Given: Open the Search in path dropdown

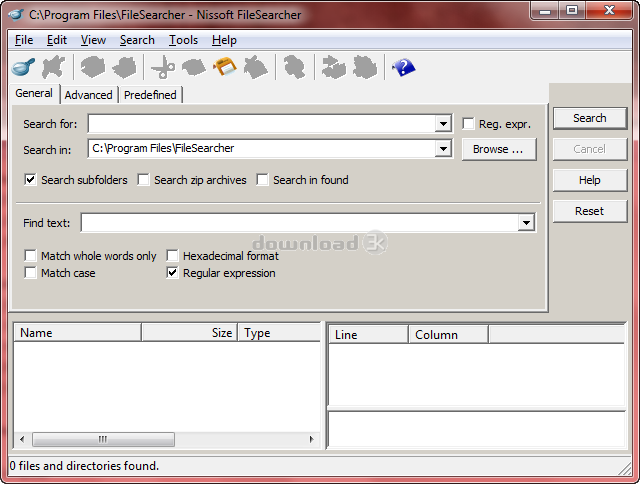Looking at the screenshot, I should click(444, 149).
